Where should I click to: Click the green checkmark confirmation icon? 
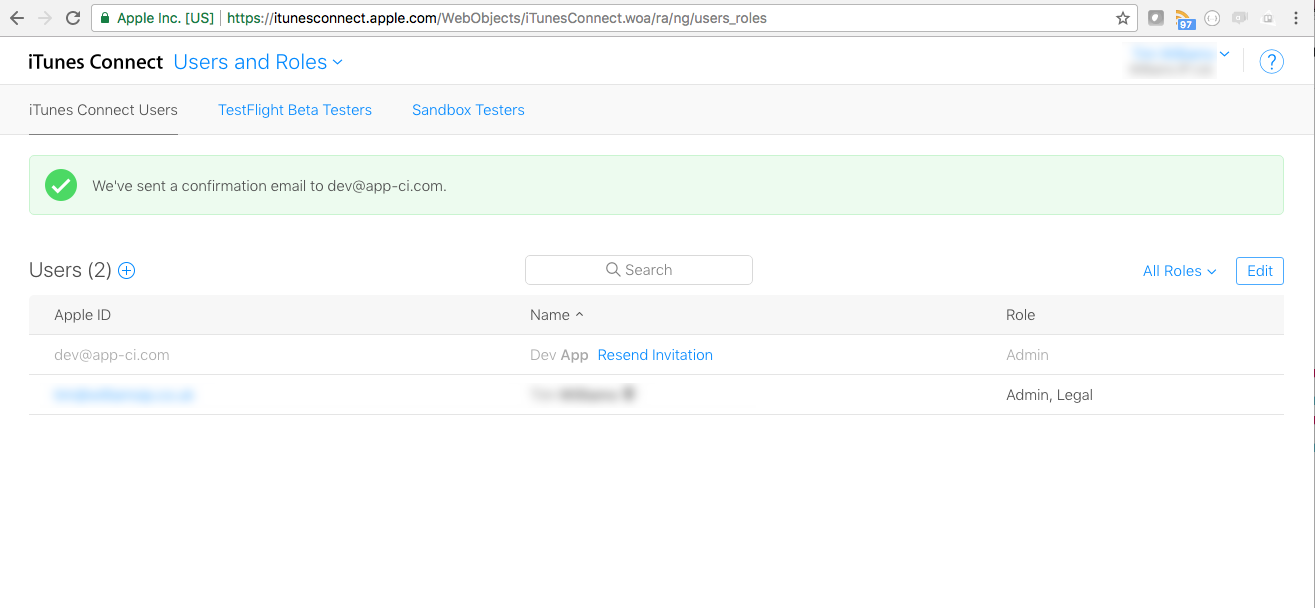[x=61, y=185]
